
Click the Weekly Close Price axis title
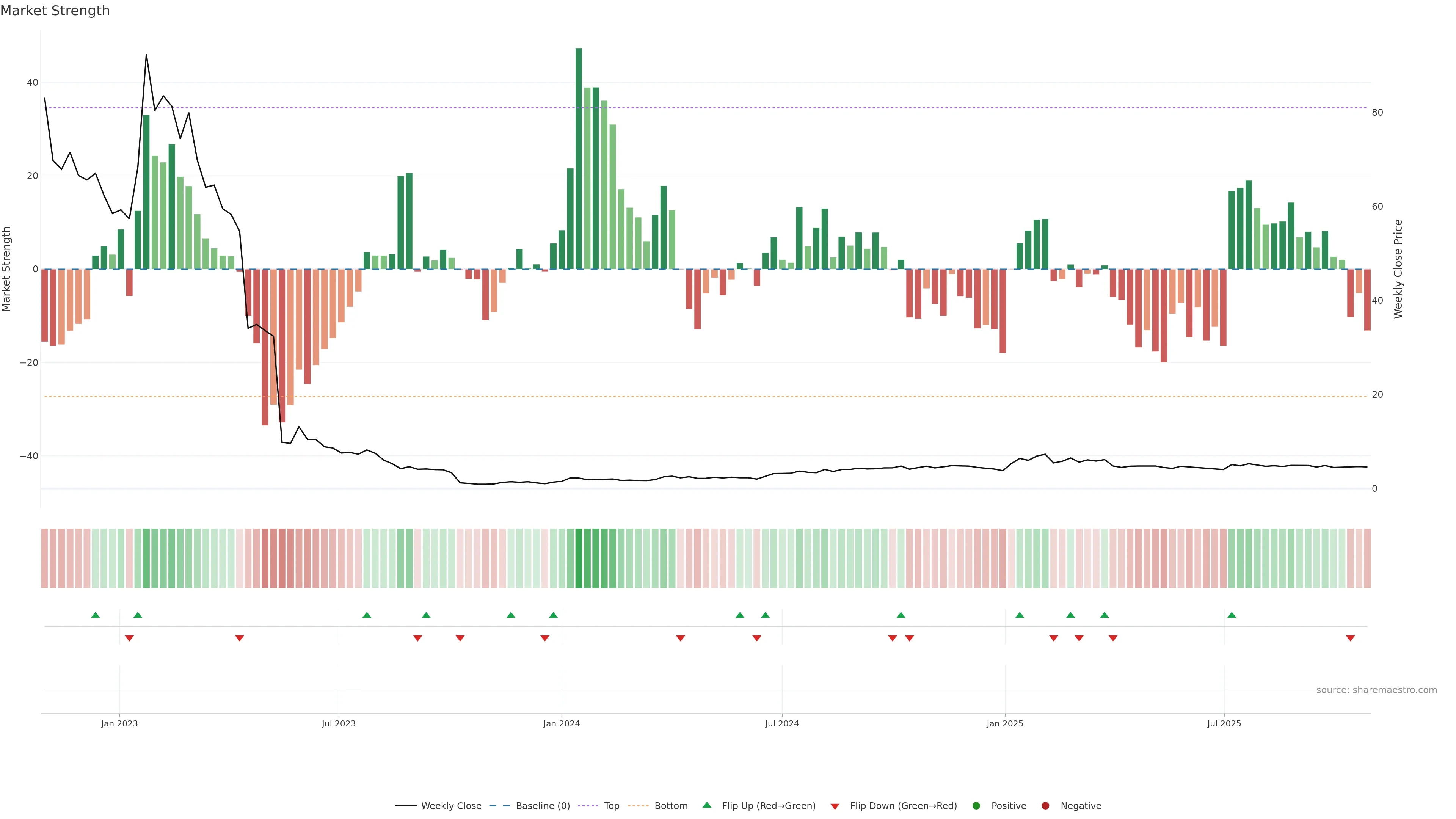tap(1398, 269)
